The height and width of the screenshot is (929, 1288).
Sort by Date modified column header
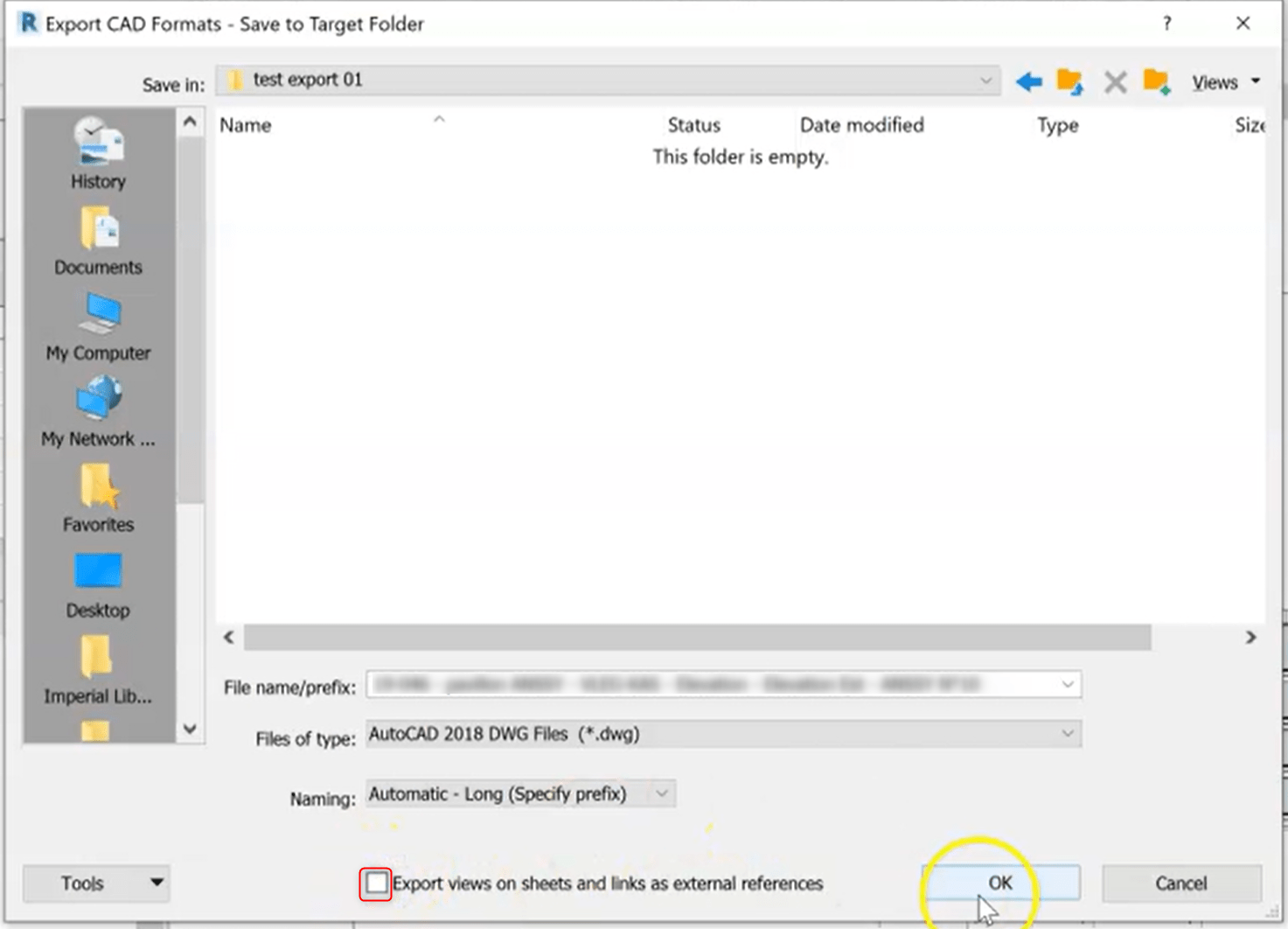click(x=862, y=125)
